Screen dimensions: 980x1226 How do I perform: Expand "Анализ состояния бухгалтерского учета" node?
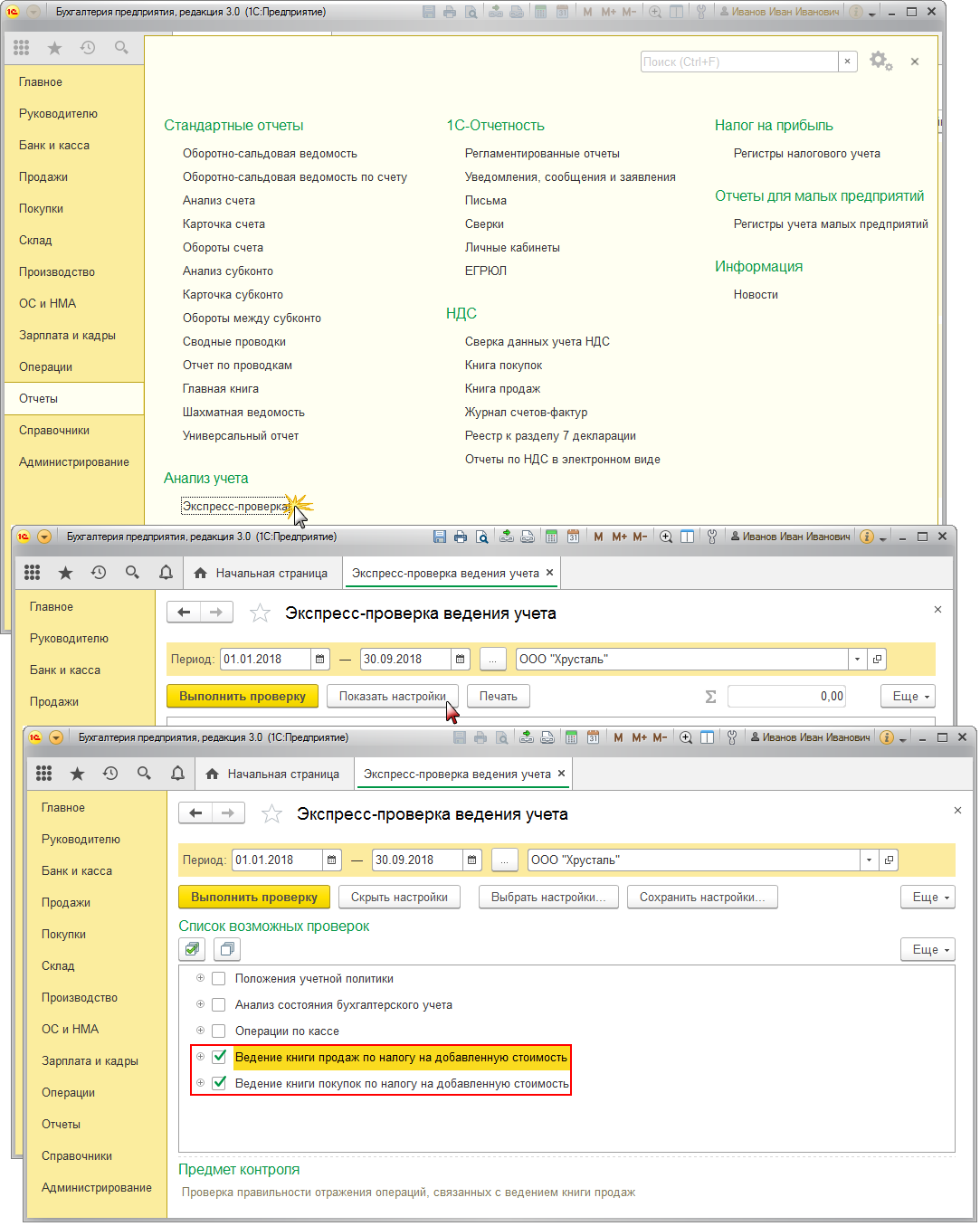point(200,1004)
